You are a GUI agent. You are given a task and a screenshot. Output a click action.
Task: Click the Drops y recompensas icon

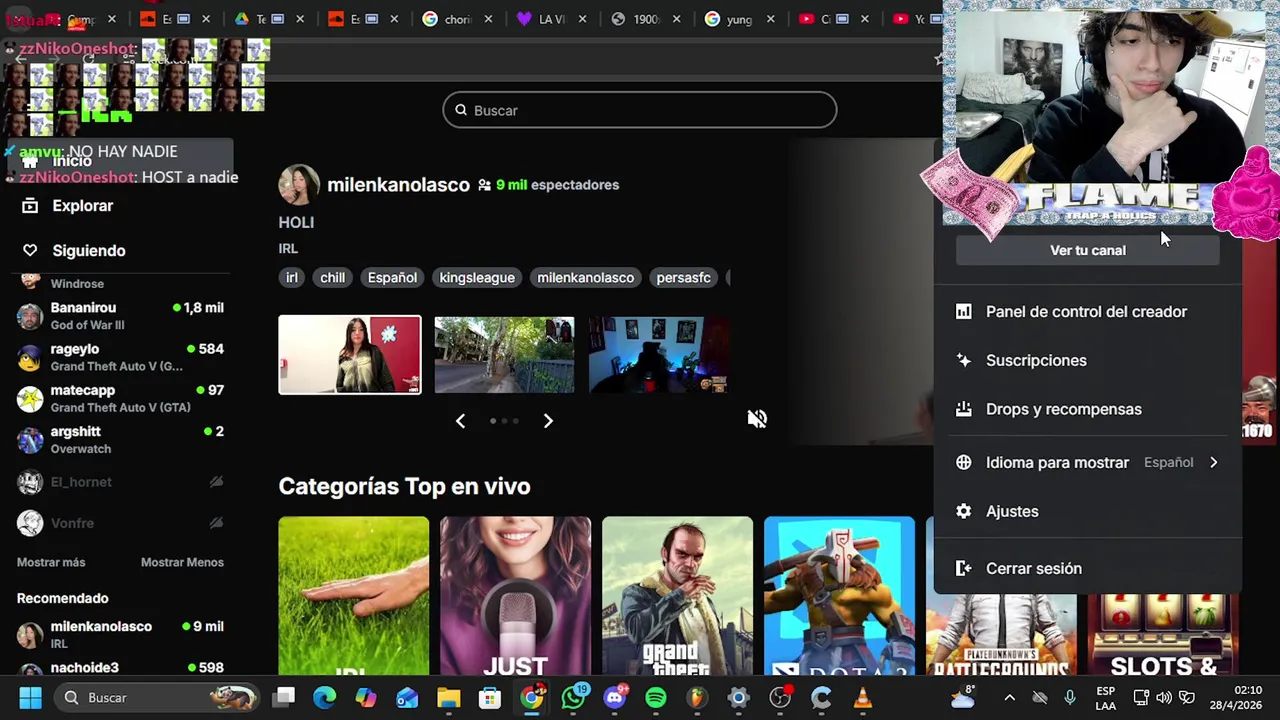point(963,409)
